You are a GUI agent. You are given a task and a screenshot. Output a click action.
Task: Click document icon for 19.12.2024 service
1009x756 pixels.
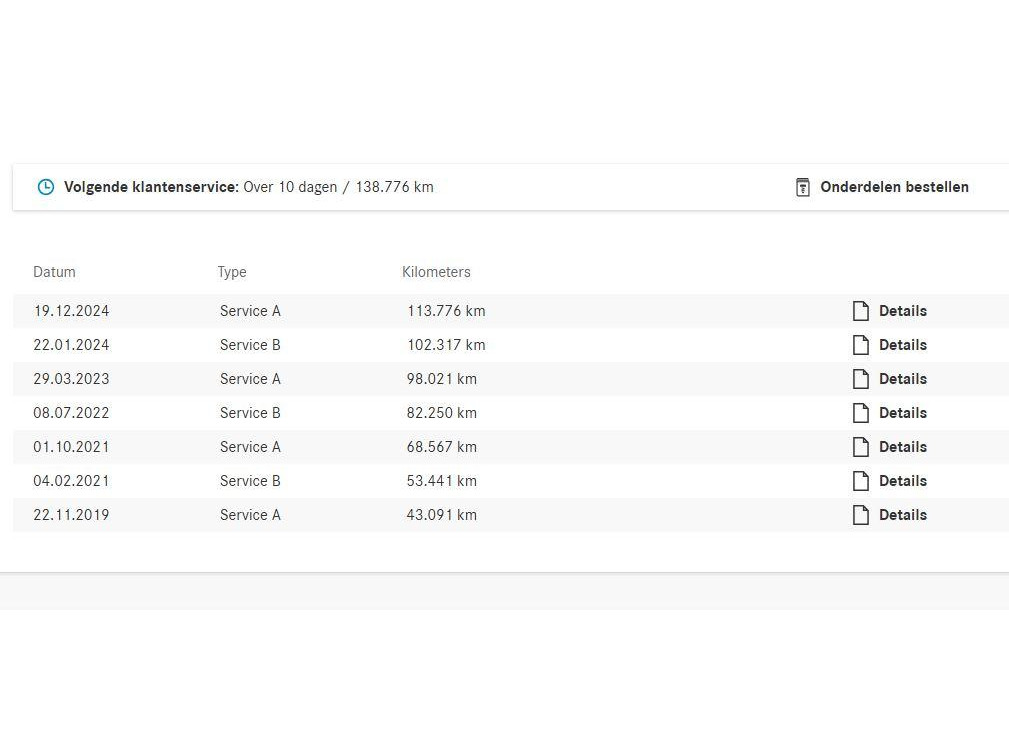coord(860,311)
